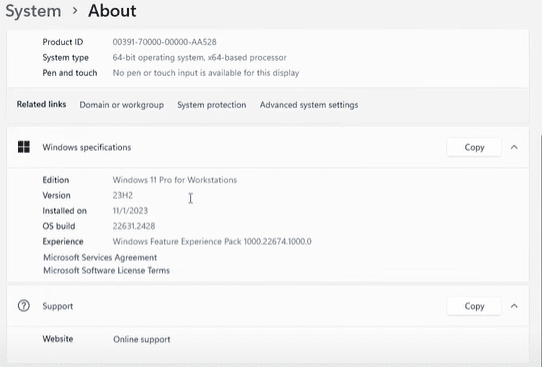
Task: Open System protection link
Action: (212, 105)
